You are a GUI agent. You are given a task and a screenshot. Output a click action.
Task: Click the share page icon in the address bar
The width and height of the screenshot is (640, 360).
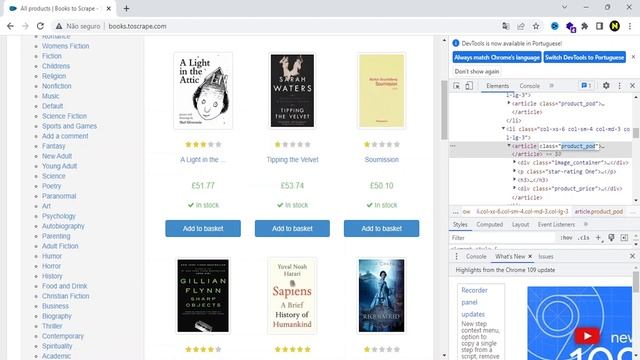521,26
